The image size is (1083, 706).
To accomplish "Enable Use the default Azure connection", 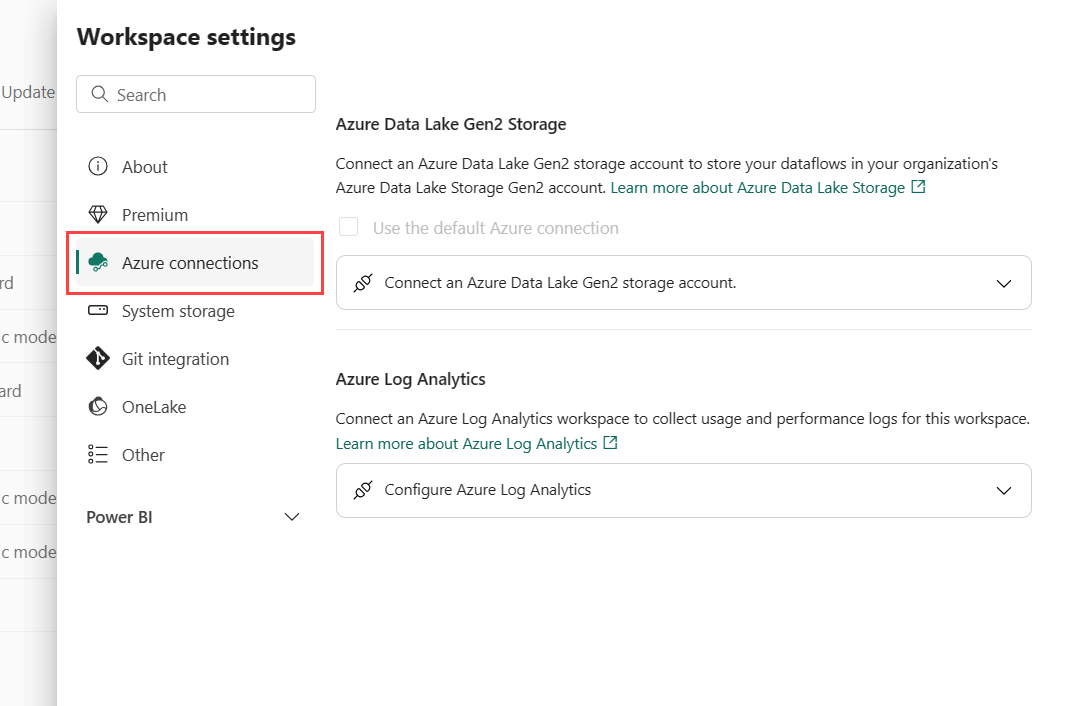I will click(348, 227).
